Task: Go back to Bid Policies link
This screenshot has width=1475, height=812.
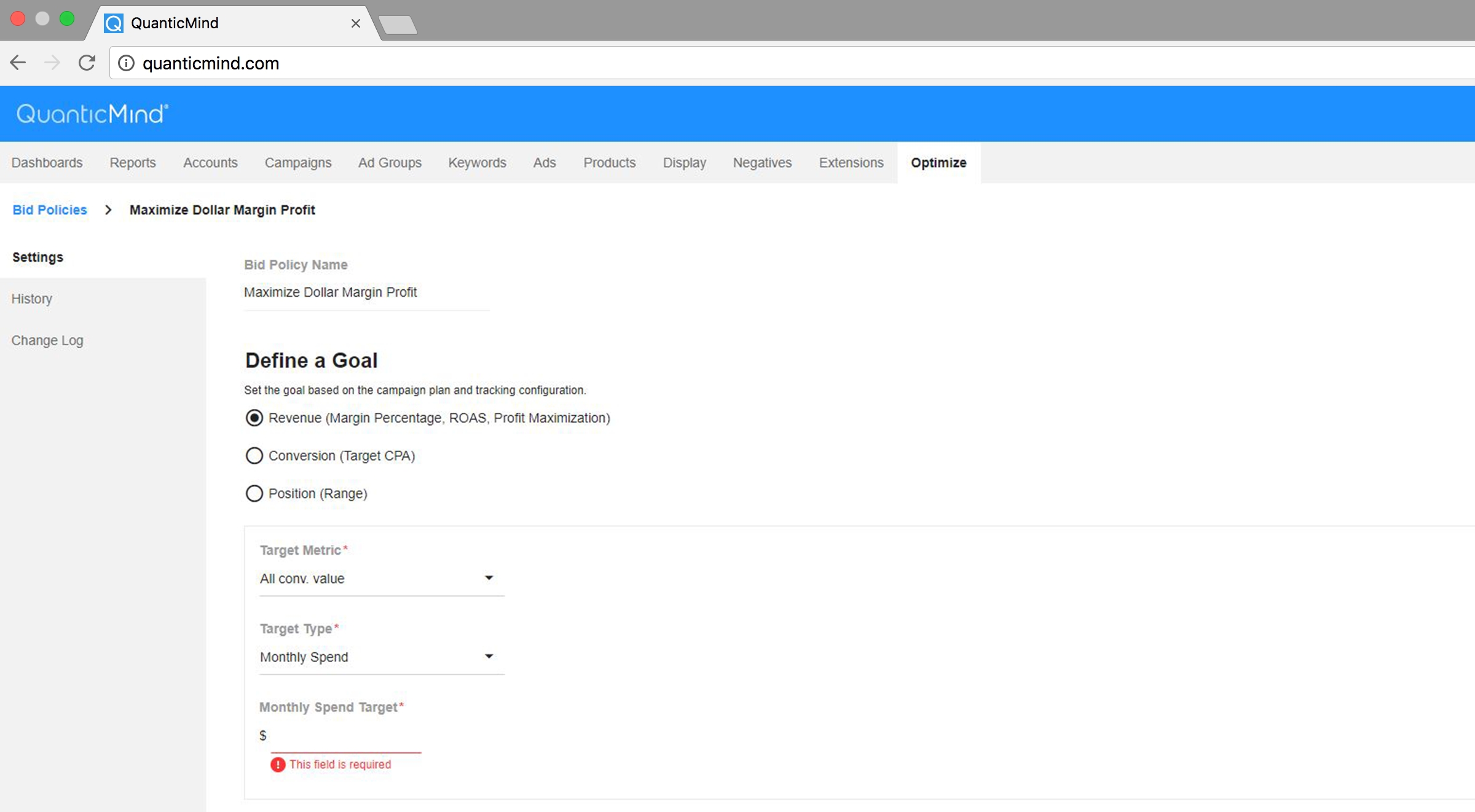Action: (50, 210)
